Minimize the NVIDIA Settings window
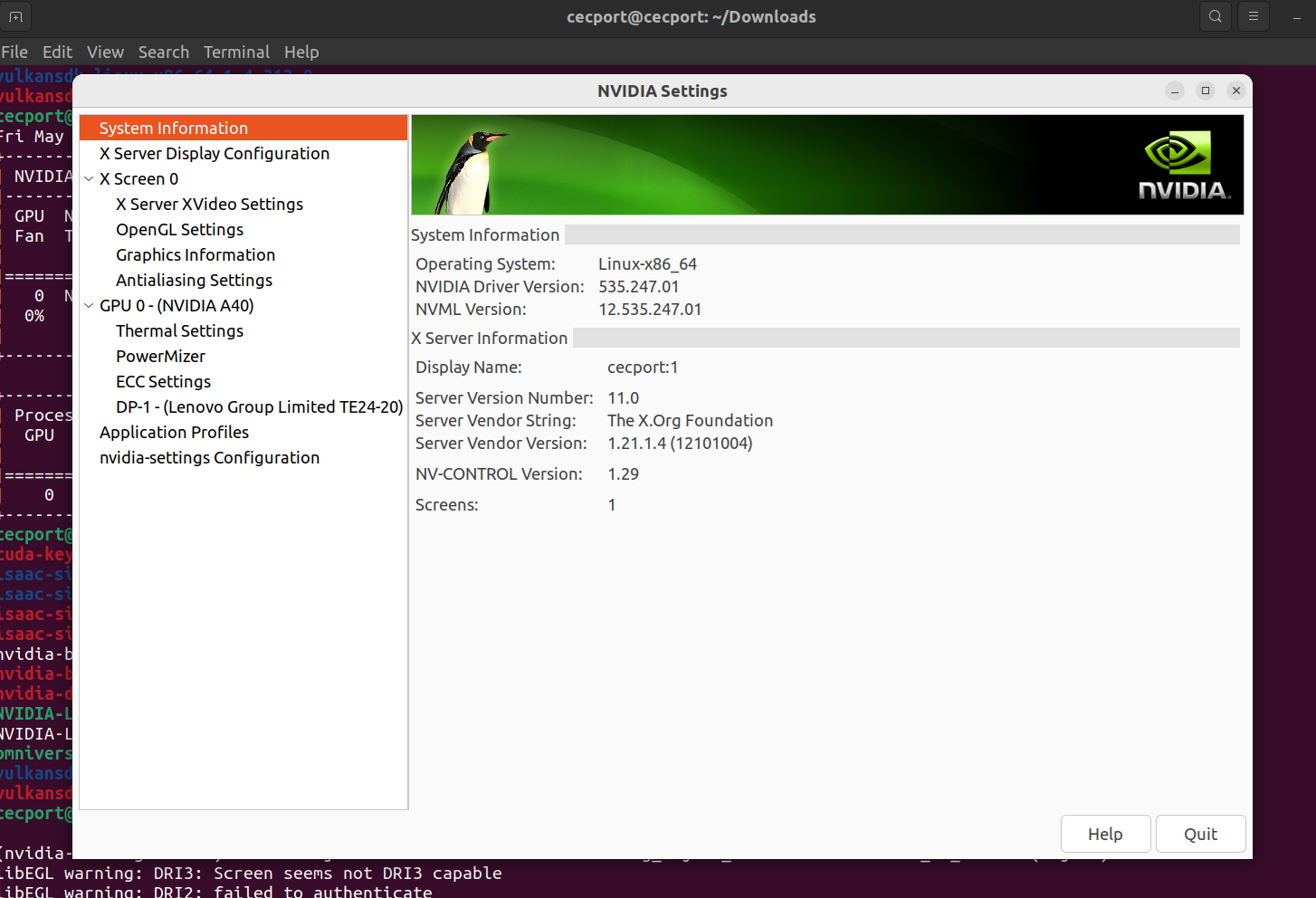Screen dimensions: 1316x898 [x=1175, y=91]
